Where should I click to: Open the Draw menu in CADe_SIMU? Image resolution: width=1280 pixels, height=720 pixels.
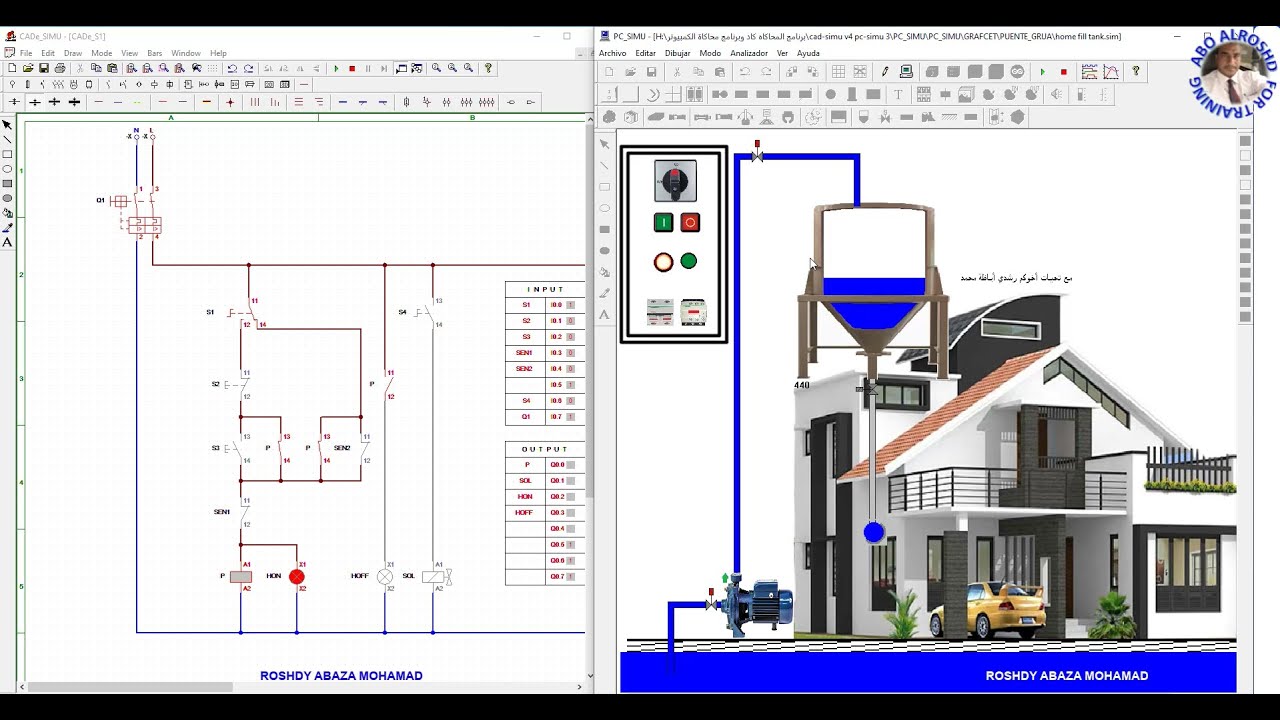pos(73,53)
